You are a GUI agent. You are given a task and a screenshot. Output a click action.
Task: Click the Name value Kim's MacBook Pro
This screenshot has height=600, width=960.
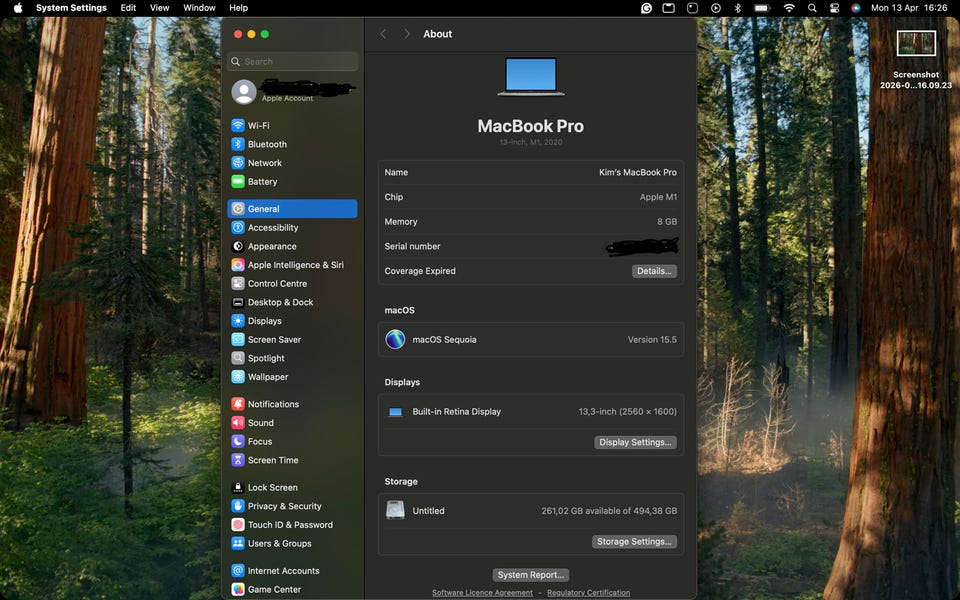point(637,173)
